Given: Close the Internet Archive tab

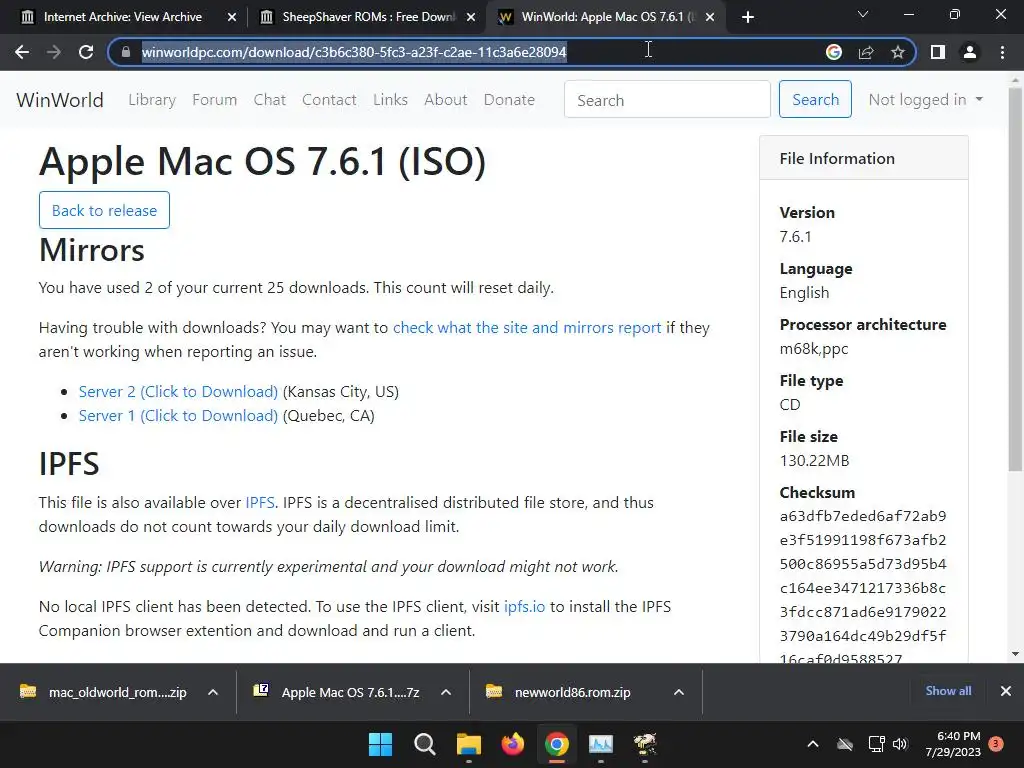Looking at the screenshot, I should 232,17.
